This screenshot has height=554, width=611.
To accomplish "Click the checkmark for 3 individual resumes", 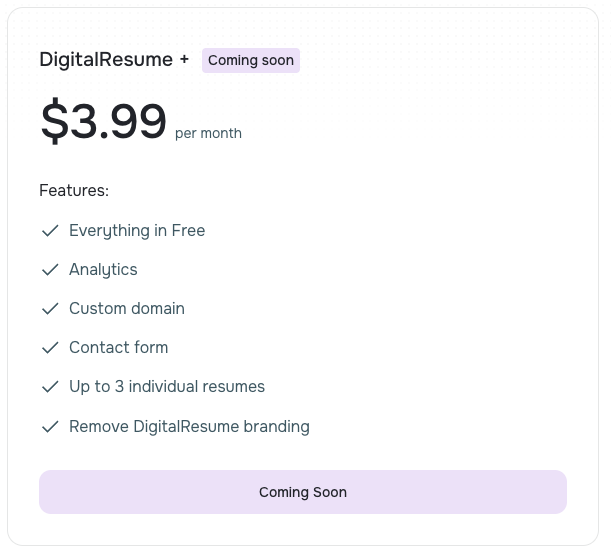I will pos(50,387).
